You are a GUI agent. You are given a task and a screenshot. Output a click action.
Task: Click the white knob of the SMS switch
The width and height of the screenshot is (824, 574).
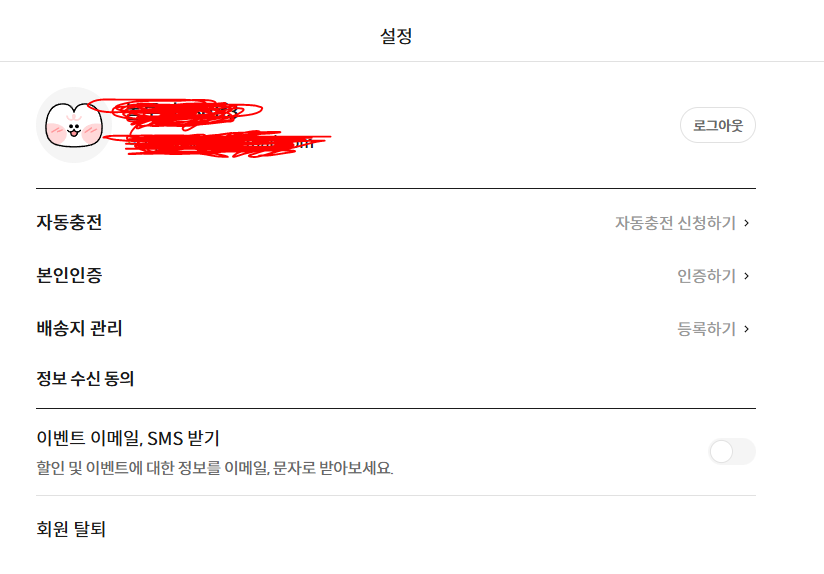[x=722, y=452]
